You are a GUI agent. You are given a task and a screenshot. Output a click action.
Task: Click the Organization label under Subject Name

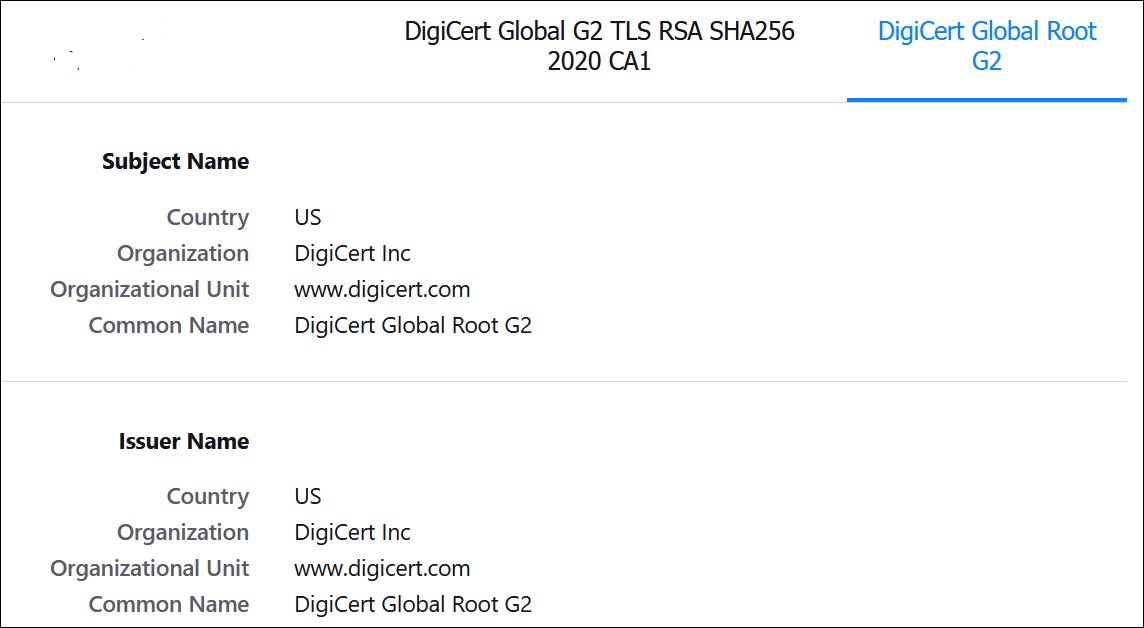pyautogui.click(x=183, y=253)
